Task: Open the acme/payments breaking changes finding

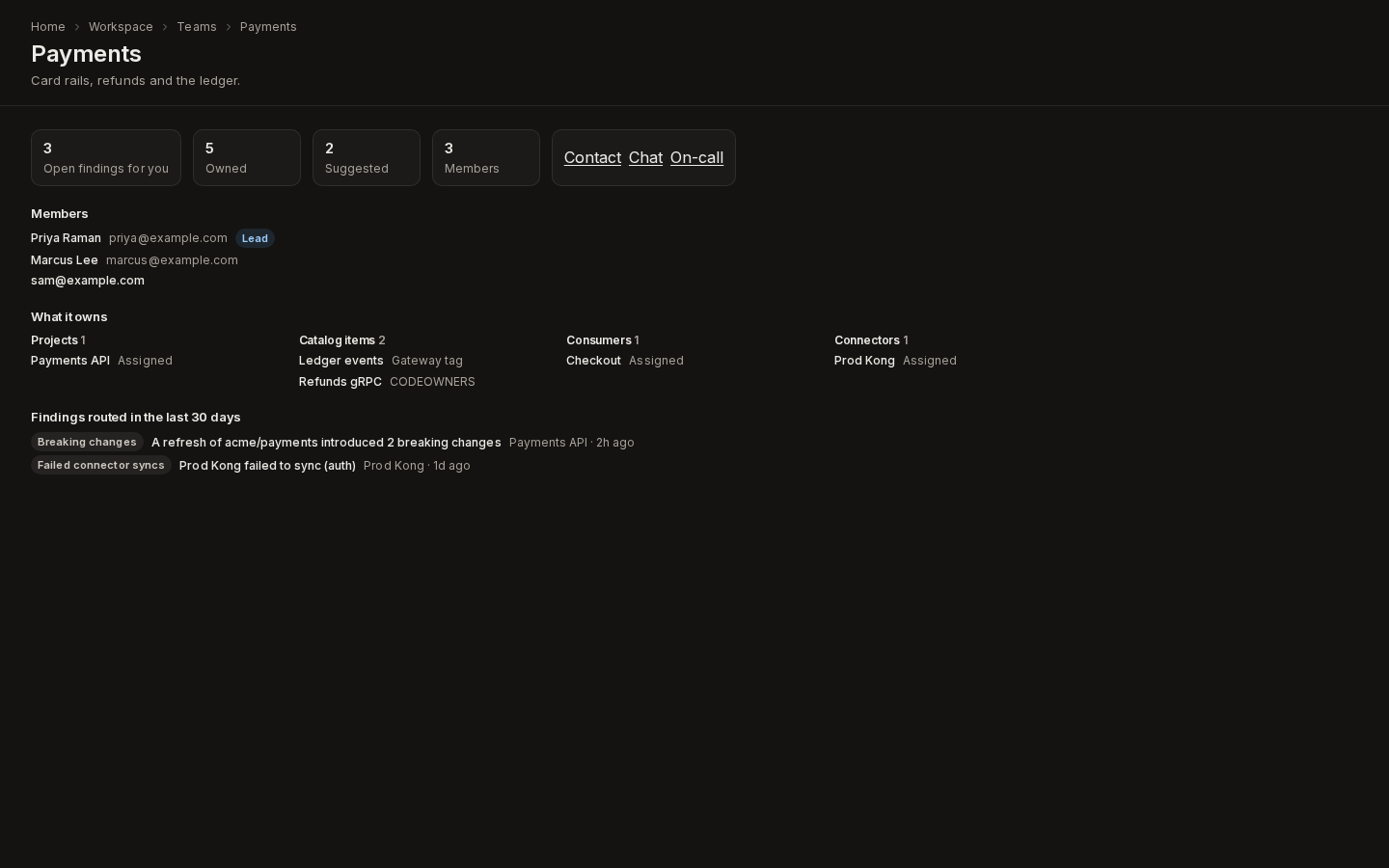Action: [326, 443]
